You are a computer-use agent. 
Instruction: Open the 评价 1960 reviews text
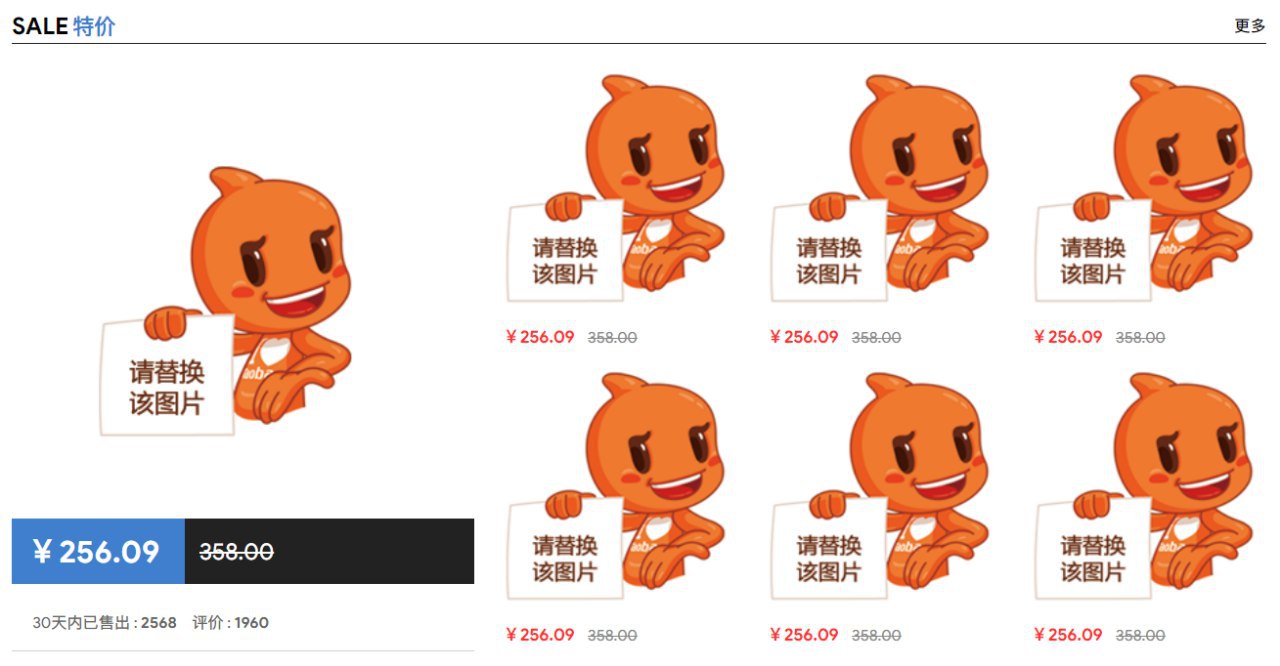point(231,623)
